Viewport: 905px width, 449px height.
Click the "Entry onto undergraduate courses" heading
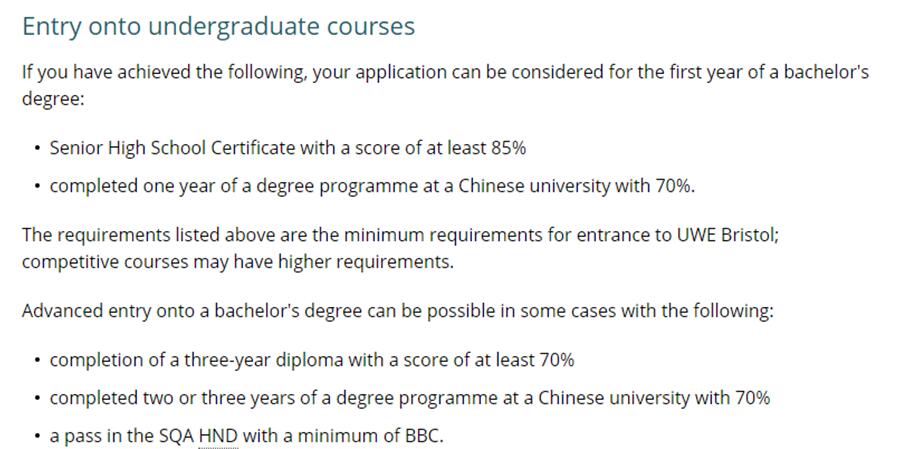pyautogui.click(x=218, y=27)
